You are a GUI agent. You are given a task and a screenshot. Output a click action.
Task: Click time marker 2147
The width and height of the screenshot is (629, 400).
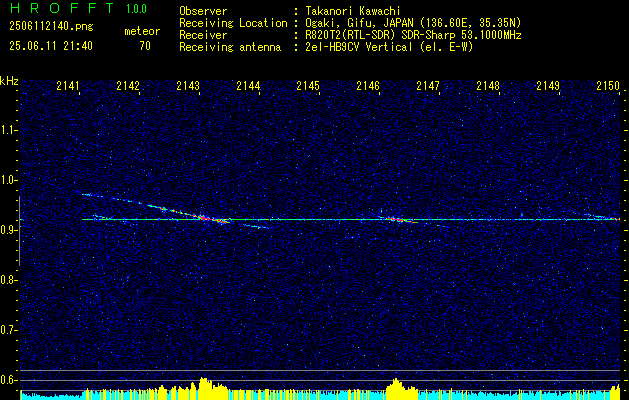428,85
